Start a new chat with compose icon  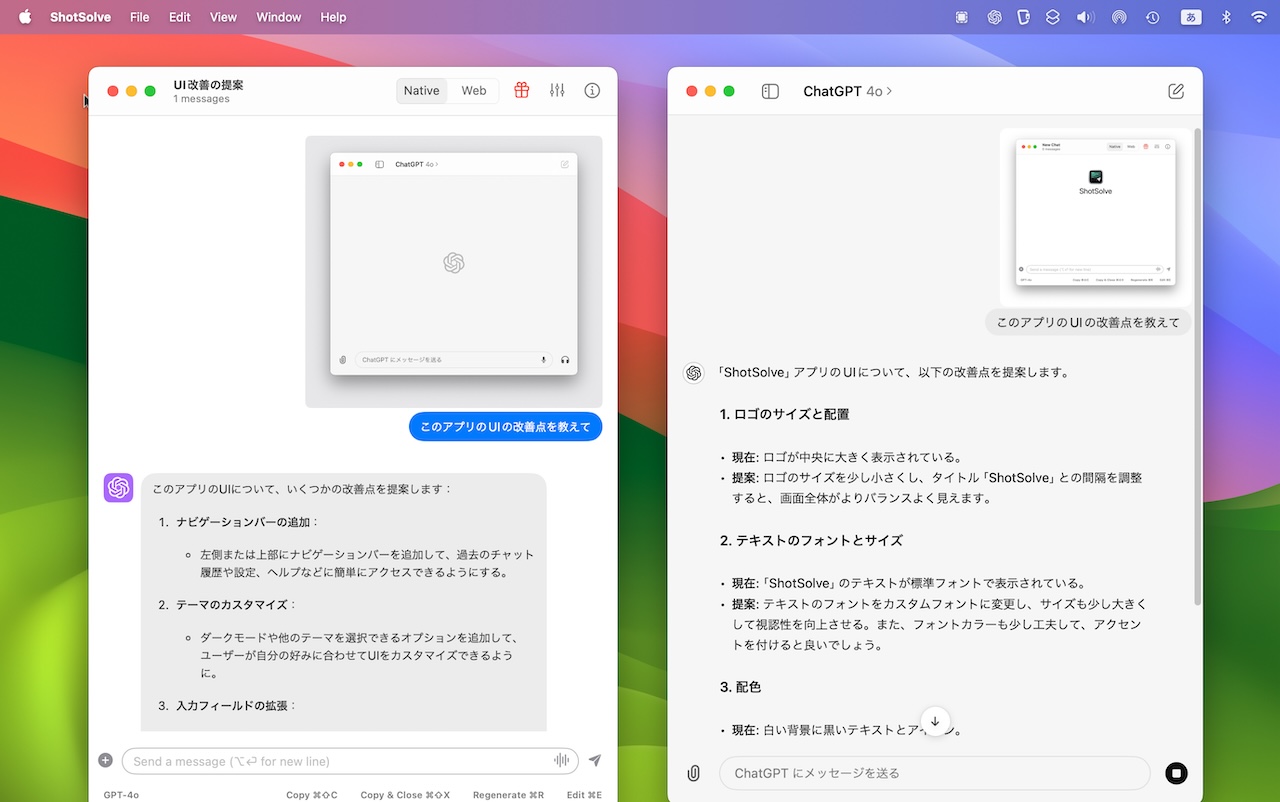tap(1176, 91)
